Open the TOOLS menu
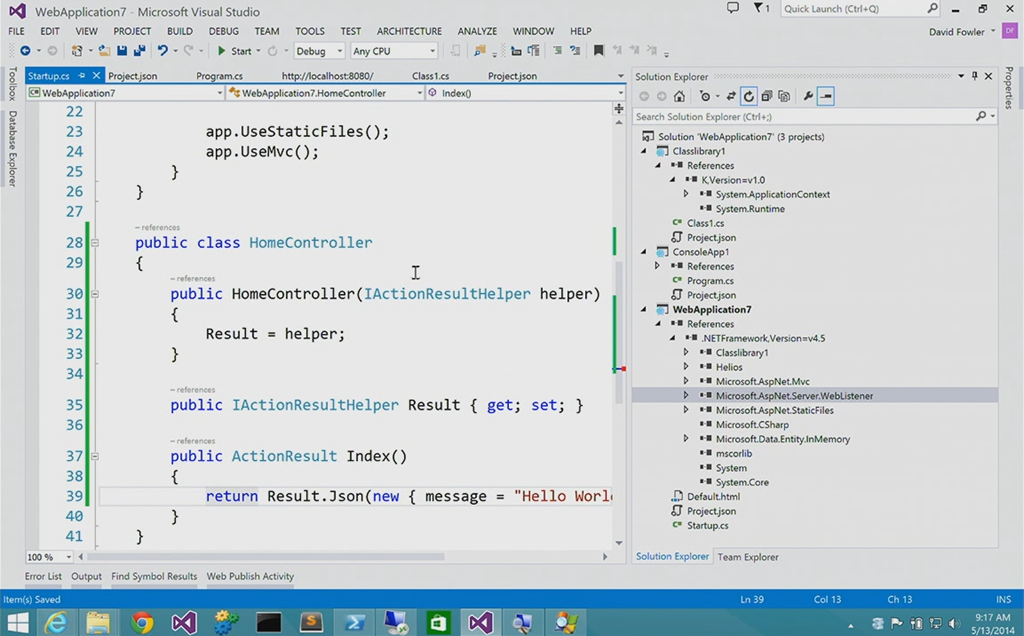This screenshot has height=636, width=1024. point(310,31)
